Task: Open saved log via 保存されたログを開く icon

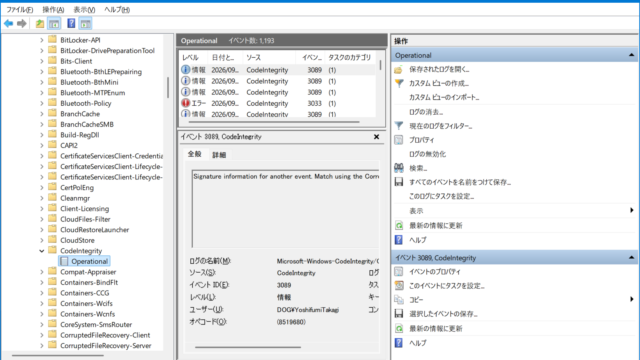Action: click(399, 69)
